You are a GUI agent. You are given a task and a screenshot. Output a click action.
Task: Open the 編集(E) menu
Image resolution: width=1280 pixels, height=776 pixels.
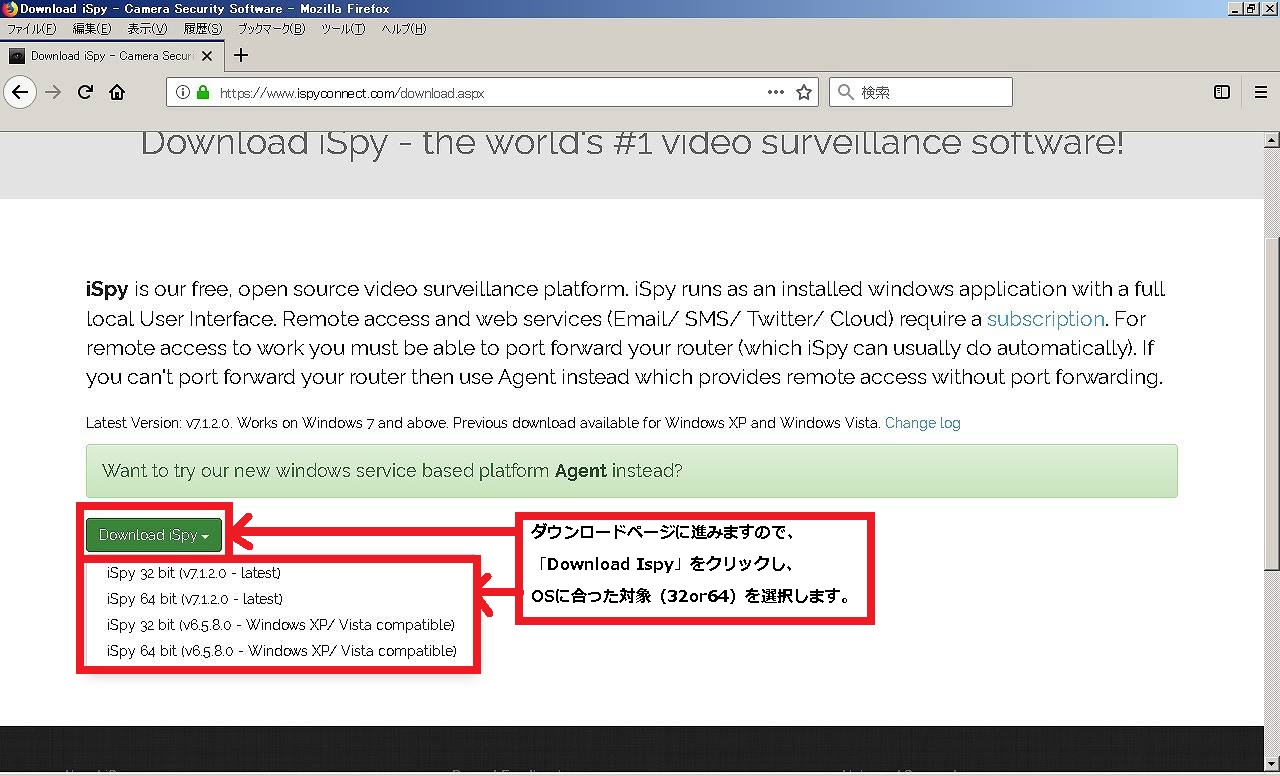[92, 29]
